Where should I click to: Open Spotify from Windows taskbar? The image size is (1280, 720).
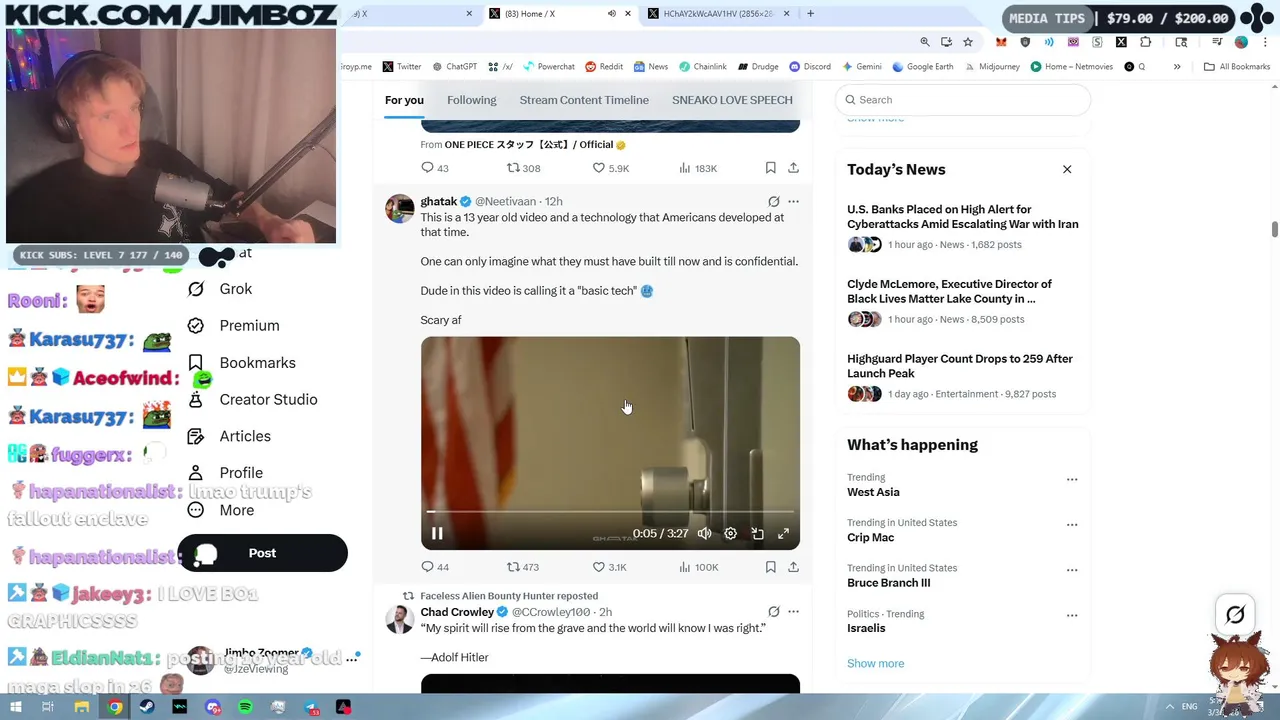point(245,707)
